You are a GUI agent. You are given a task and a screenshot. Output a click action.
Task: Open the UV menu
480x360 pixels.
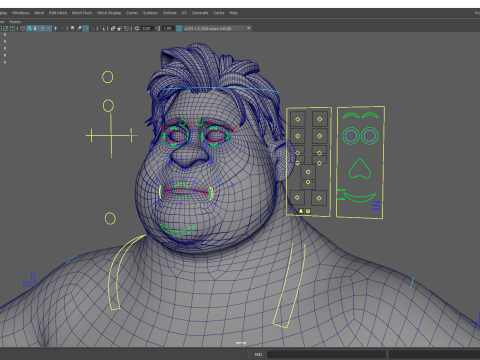pos(184,13)
